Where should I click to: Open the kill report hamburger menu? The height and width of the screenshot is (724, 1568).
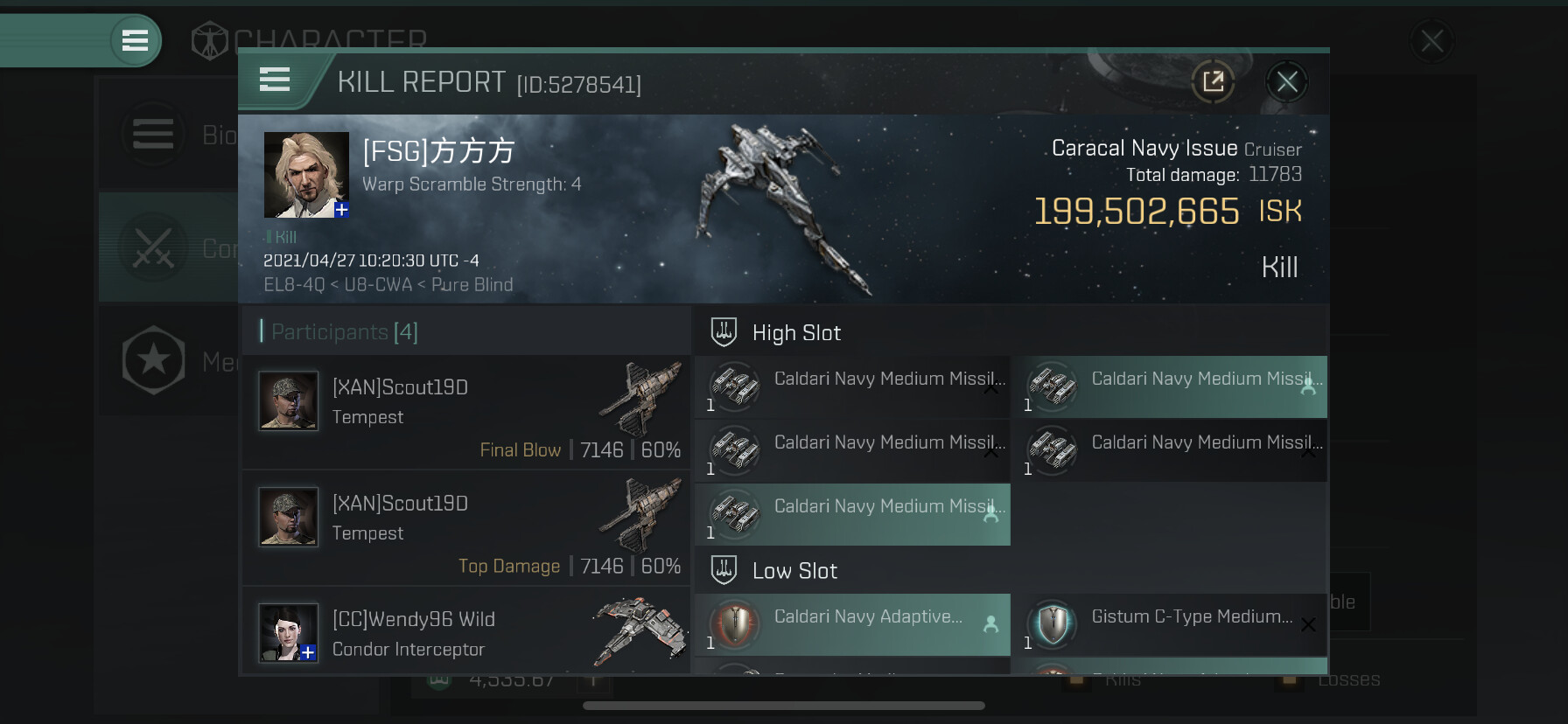coord(275,80)
